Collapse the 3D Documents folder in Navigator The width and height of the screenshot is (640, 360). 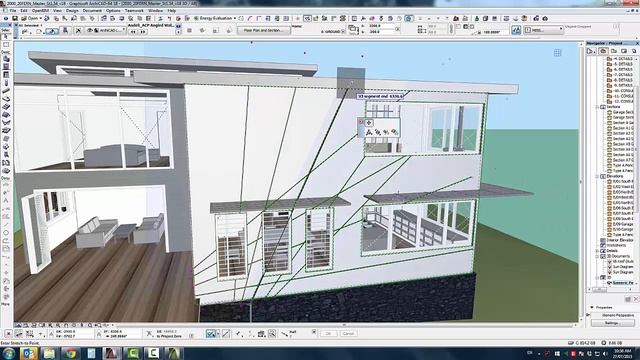click(x=597, y=256)
